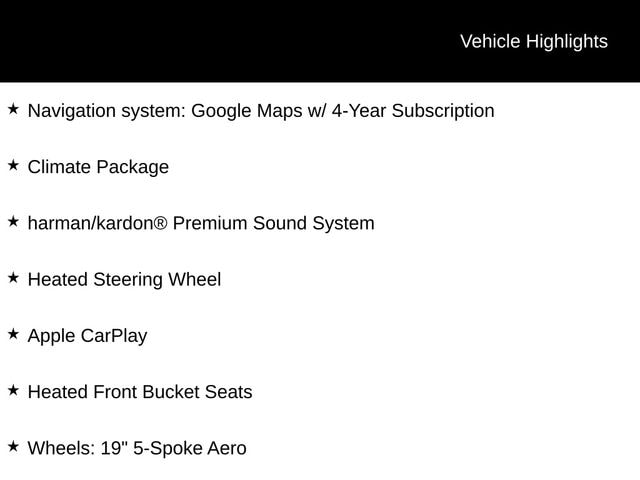Select the star bullet for Wheels 19" 5-Spoke Aero
The width and height of the screenshot is (640, 480).
point(13,446)
